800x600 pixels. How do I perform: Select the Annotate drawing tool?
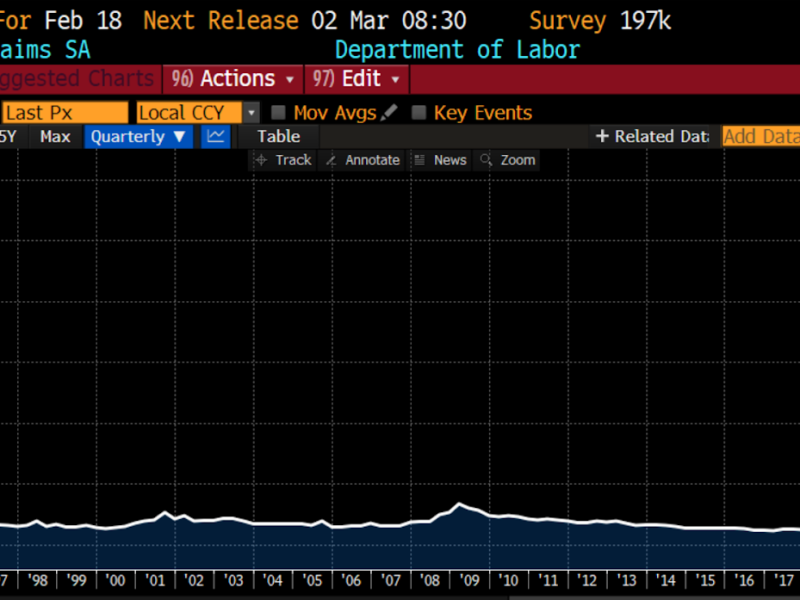(362, 160)
